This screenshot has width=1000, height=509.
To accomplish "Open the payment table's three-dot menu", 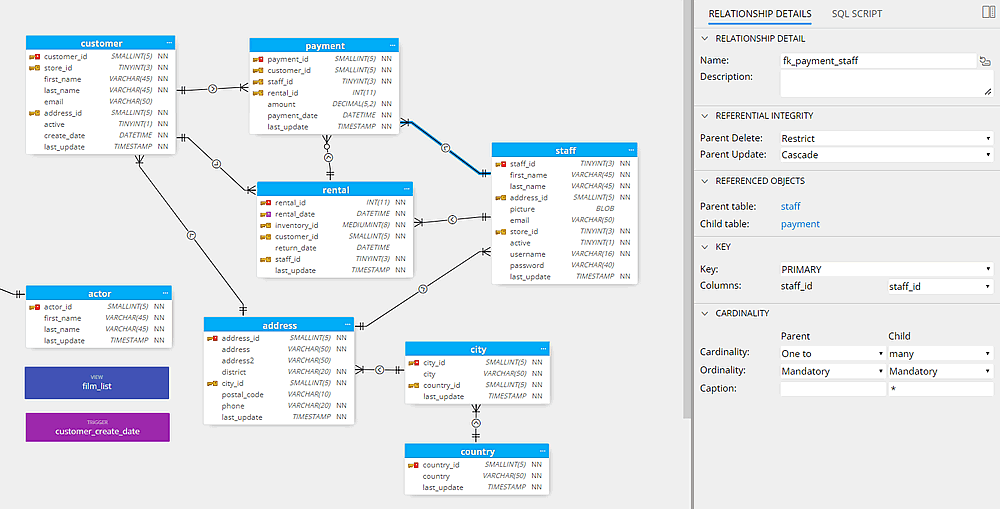I will 392,45.
